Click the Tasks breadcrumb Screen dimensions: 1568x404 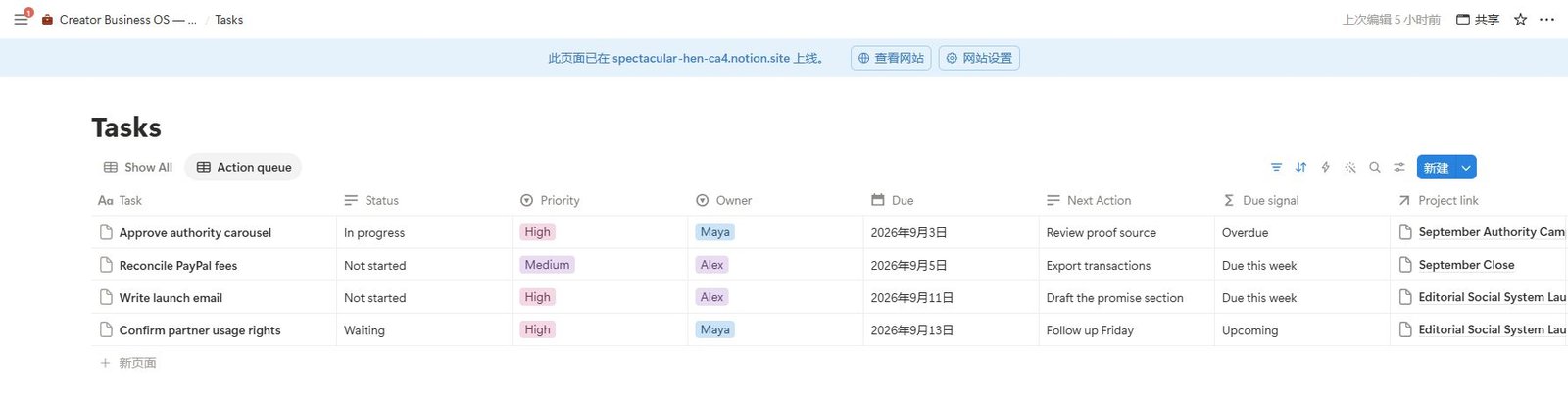(x=228, y=20)
